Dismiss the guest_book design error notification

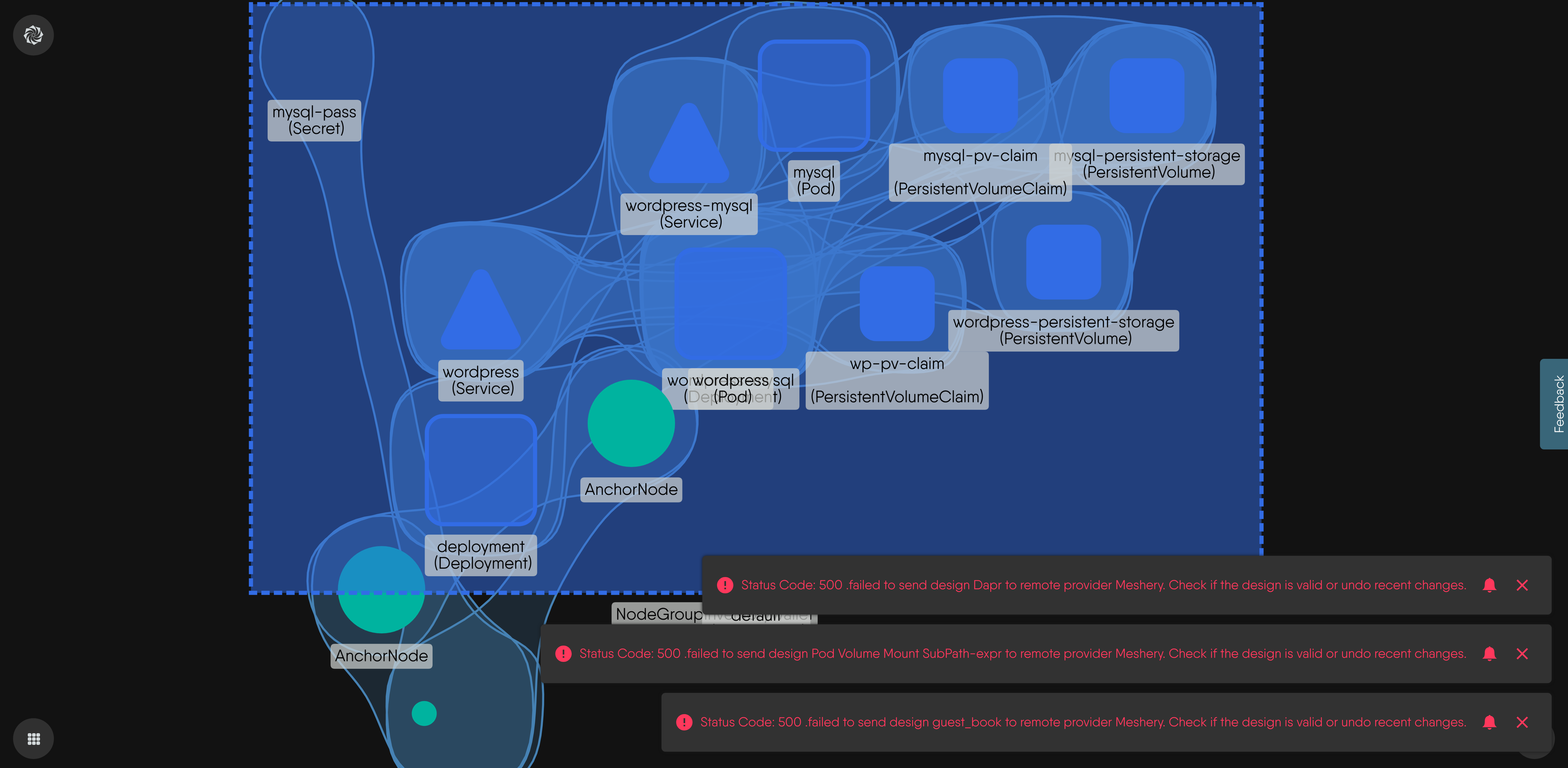[1522, 722]
